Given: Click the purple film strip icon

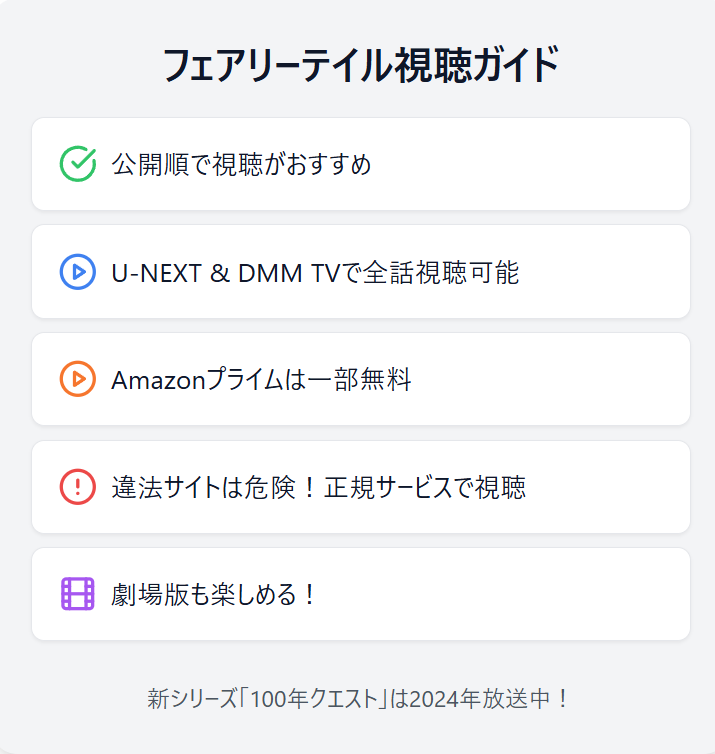Looking at the screenshot, I should [x=77, y=594].
